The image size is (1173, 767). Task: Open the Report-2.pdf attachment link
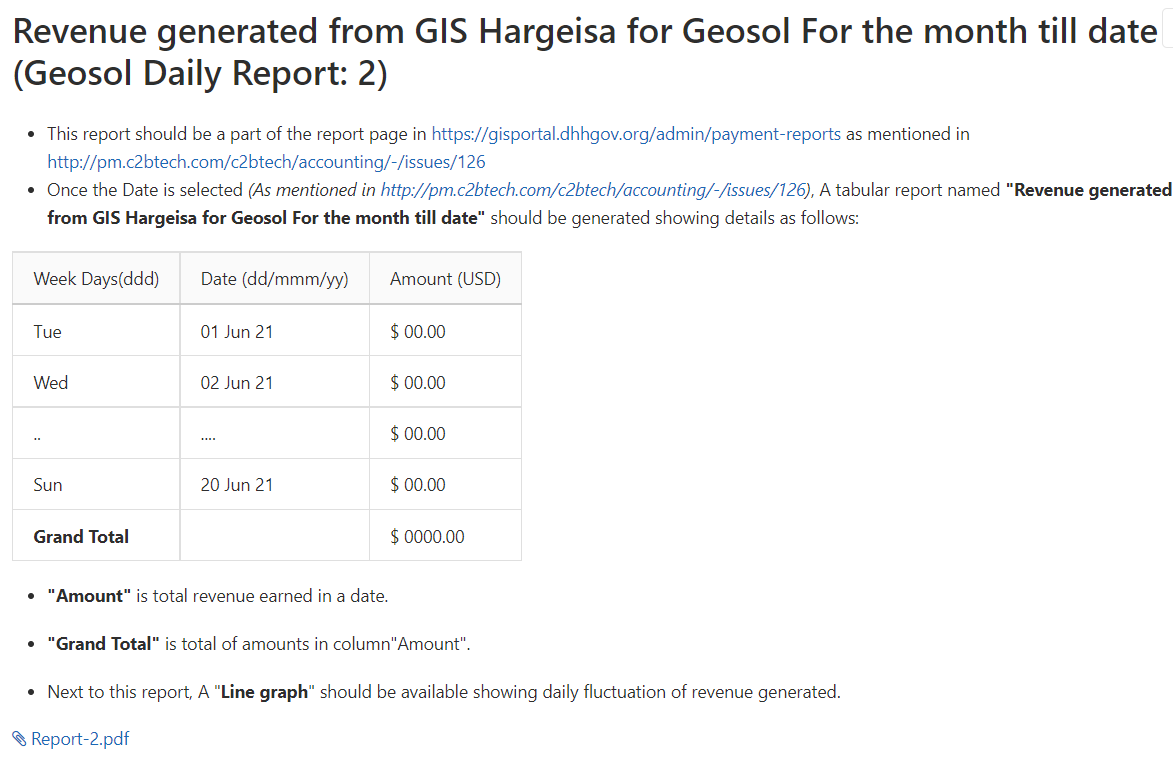pos(80,739)
